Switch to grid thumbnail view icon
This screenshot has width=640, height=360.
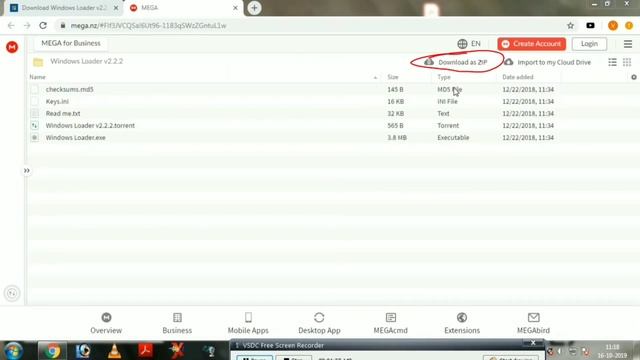(x=627, y=62)
